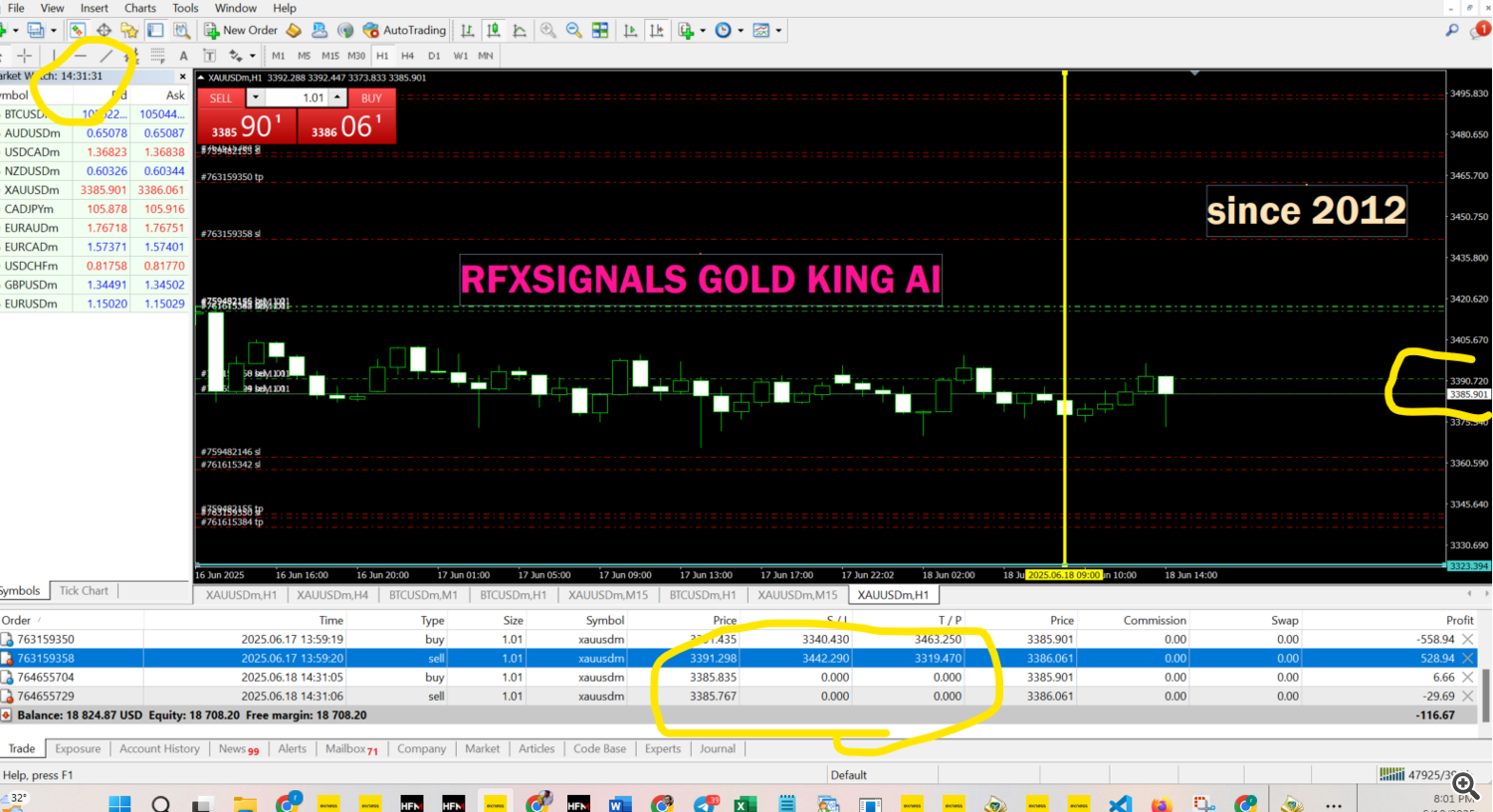Add an indicator using the green plus icon
Image resolution: width=1493 pixels, height=812 pixels.
click(x=686, y=31)
